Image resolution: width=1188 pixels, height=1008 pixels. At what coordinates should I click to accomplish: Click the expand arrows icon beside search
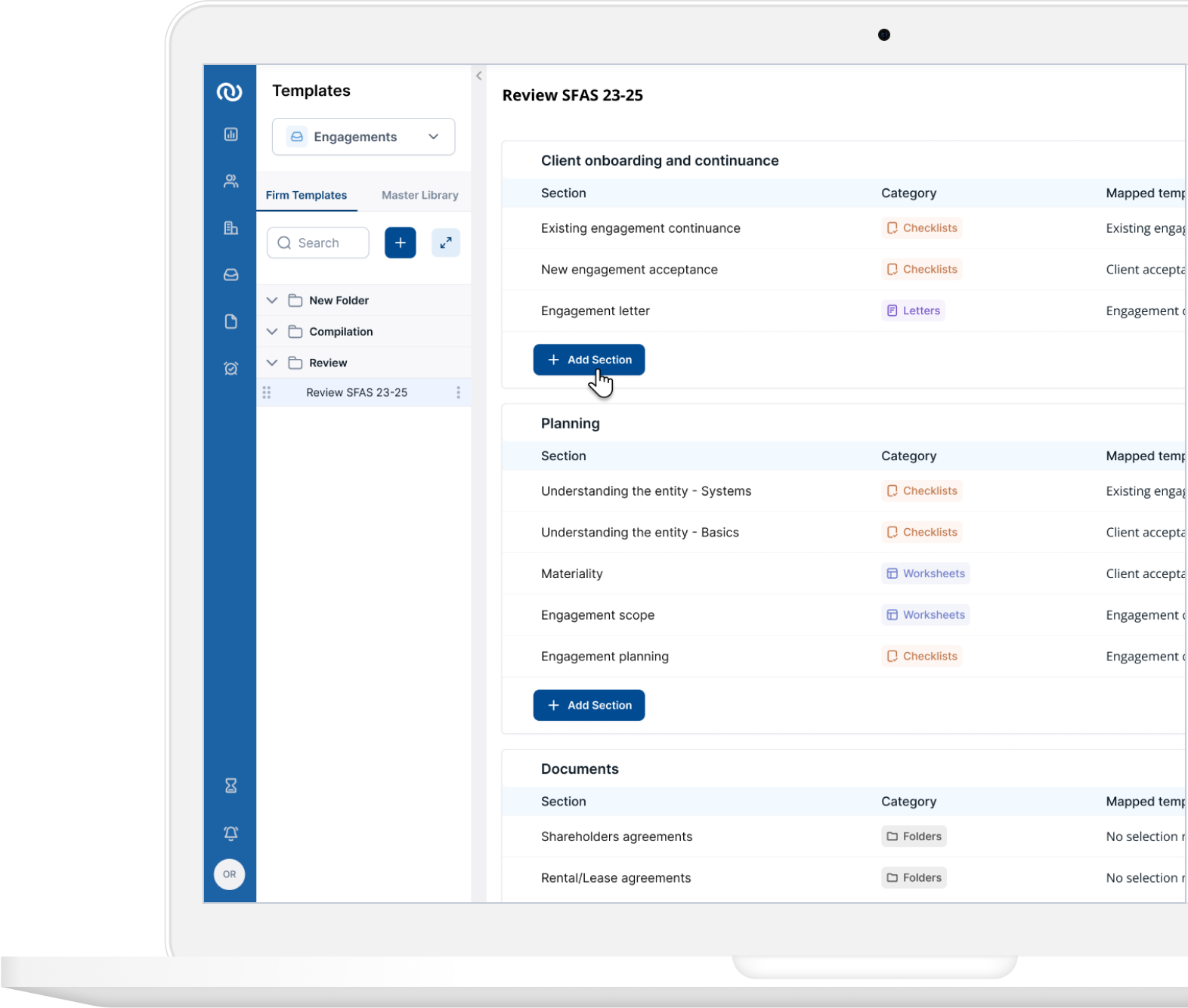pos(445,243)
